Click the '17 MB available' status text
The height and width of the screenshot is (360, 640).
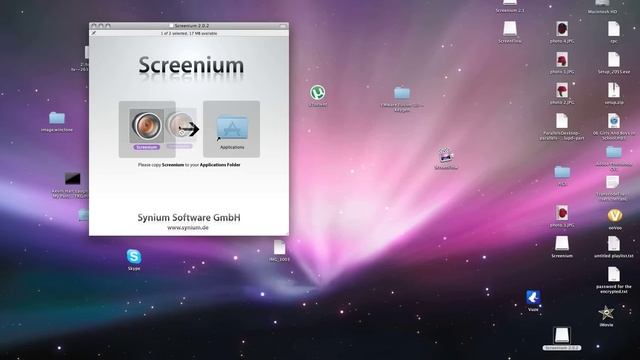(x=204, y=33)
